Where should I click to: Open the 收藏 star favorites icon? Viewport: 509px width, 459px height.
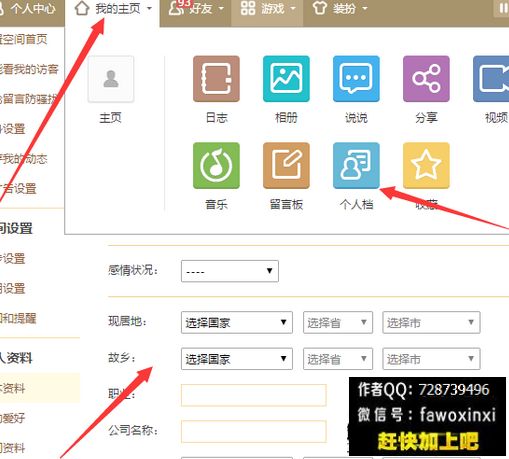coord(426,166)
